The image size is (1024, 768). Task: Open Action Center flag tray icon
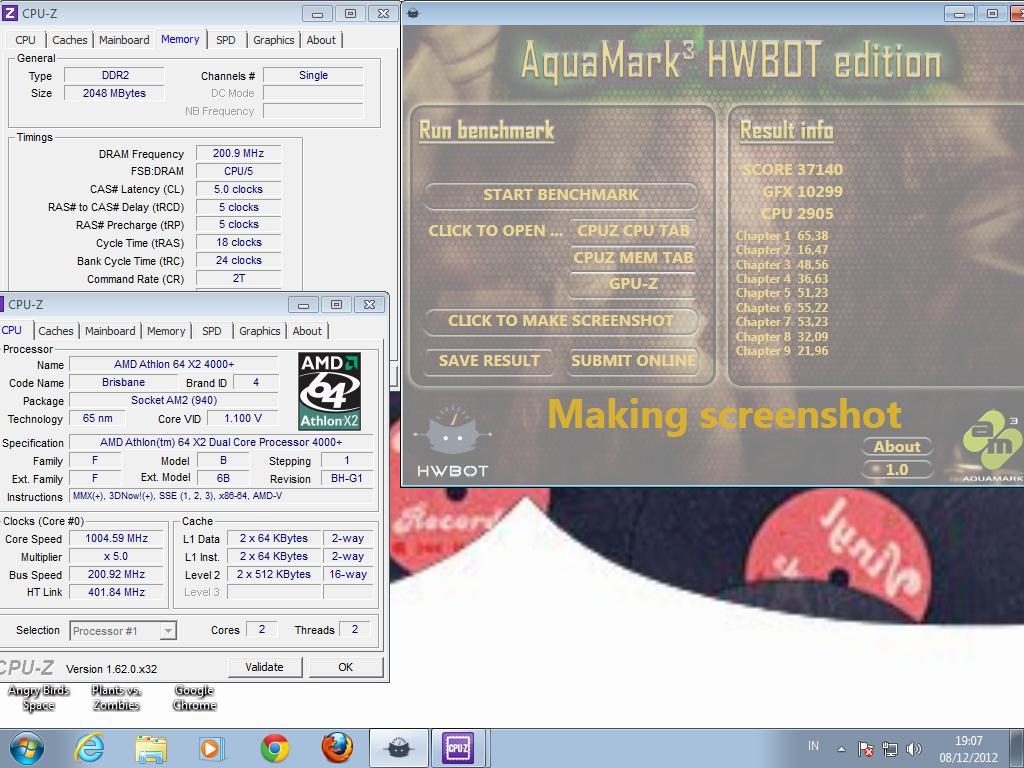click(865, 749)
